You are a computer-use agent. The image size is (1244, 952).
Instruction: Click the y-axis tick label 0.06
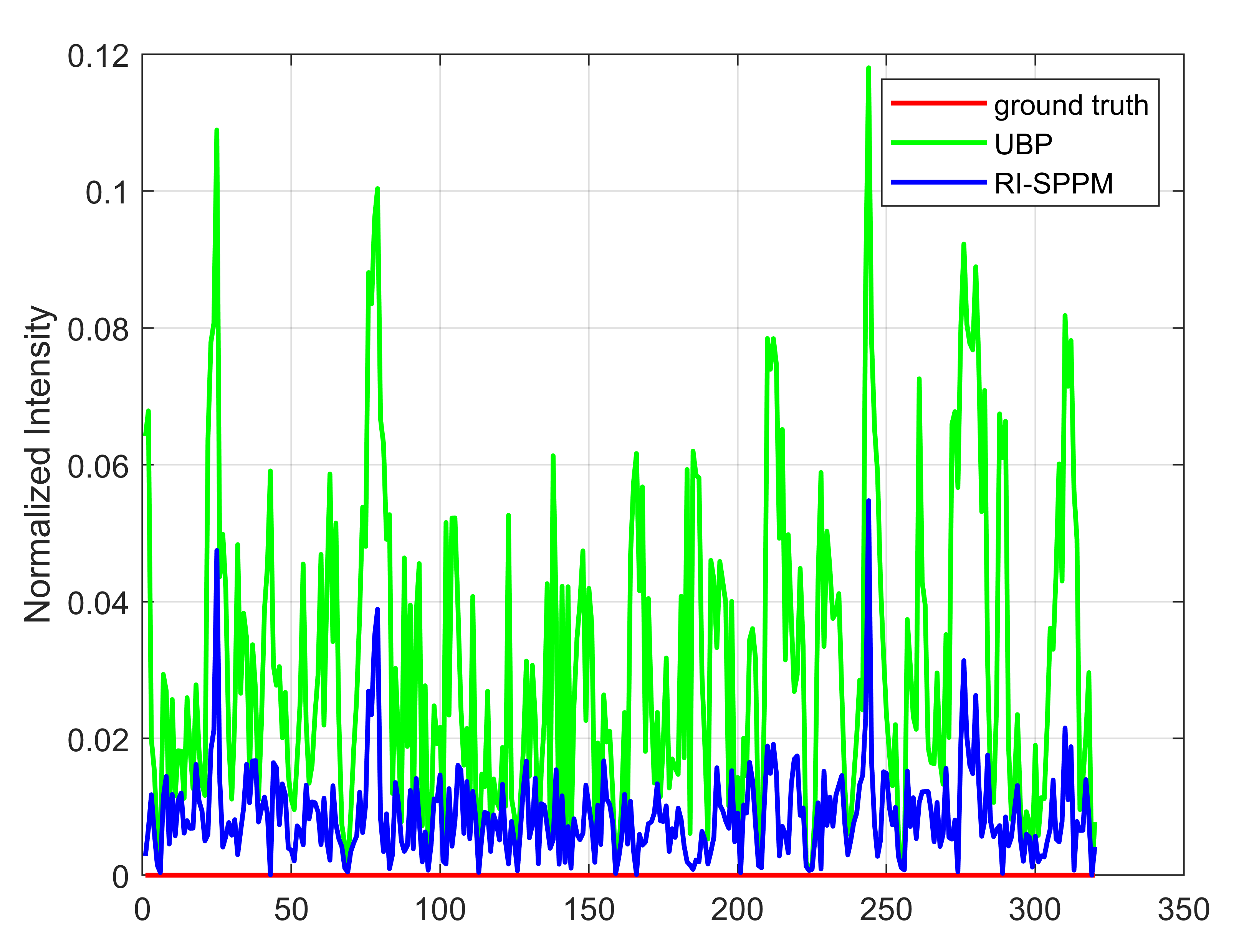point(99,466)
